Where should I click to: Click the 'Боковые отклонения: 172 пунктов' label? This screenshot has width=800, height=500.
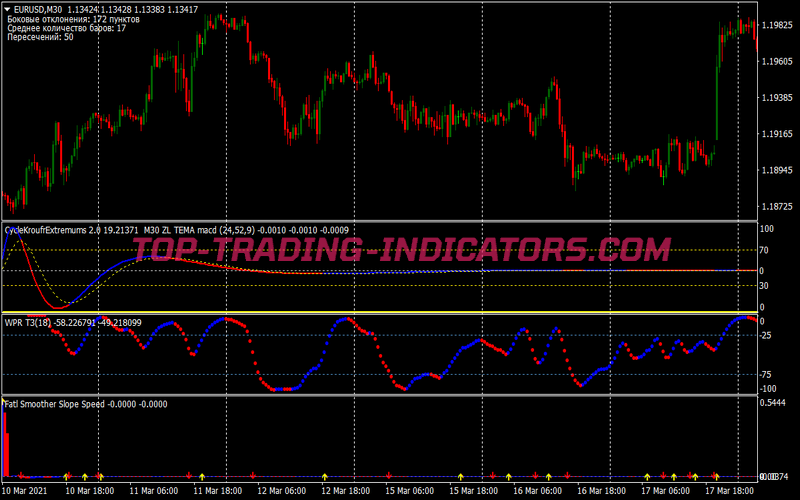(73, 19)
